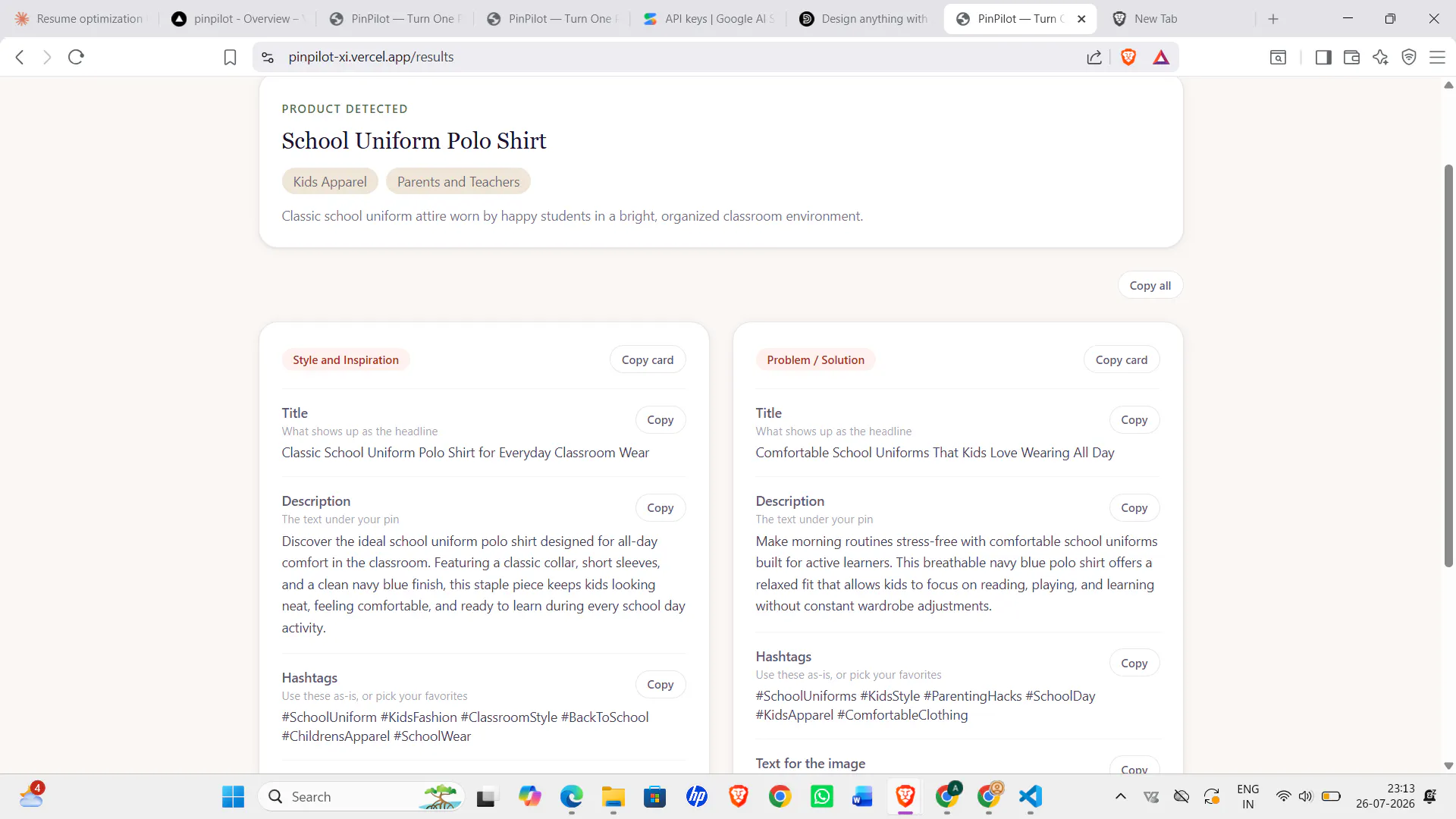This screenshot has height=819, width=1456.
Task: Click the Parents and Teachers tag
Action: (x=458, y=181)
